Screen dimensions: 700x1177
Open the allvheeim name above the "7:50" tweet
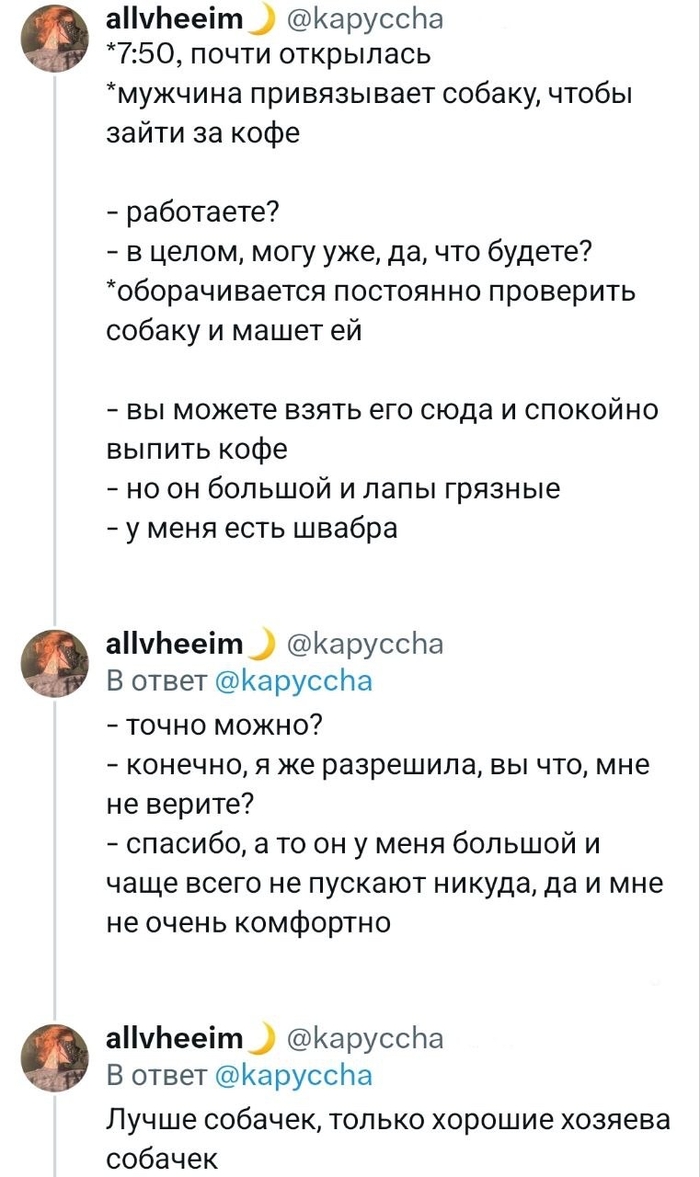coord(175,19)
